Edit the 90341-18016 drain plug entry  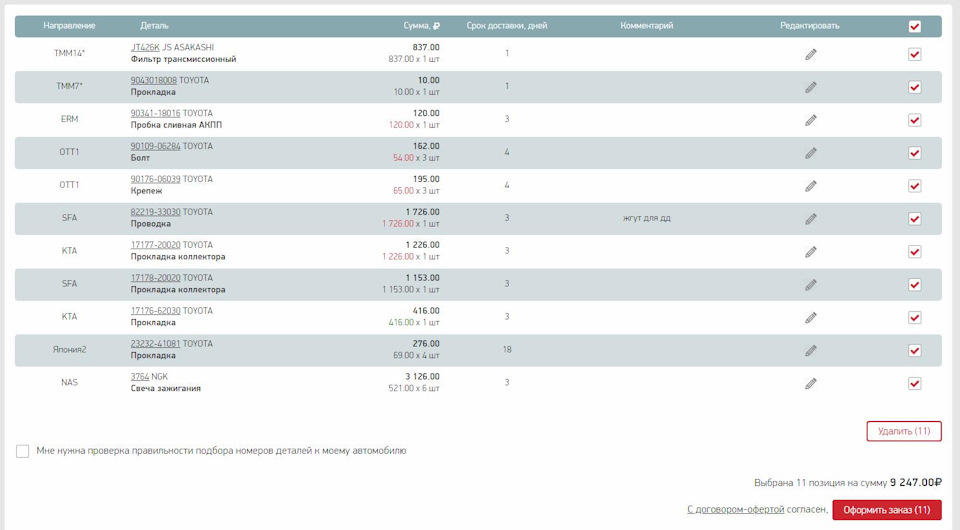click(x=811, y=120)
